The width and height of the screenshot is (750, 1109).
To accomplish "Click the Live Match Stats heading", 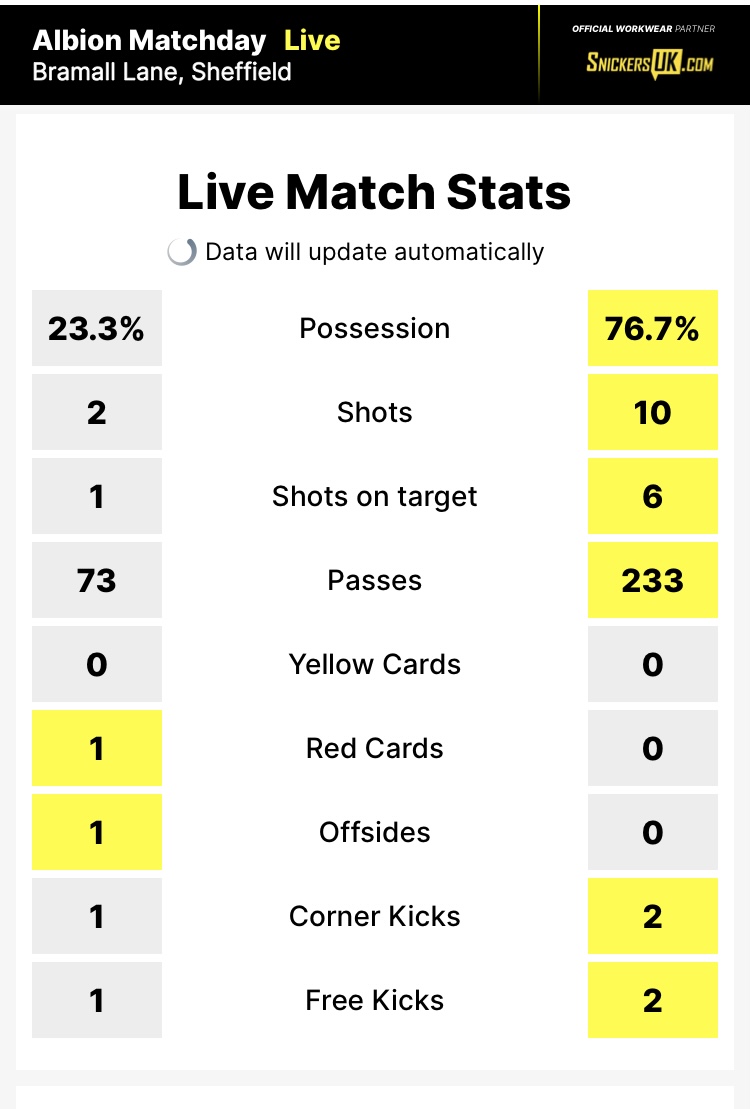I will (x=374, y=192).
